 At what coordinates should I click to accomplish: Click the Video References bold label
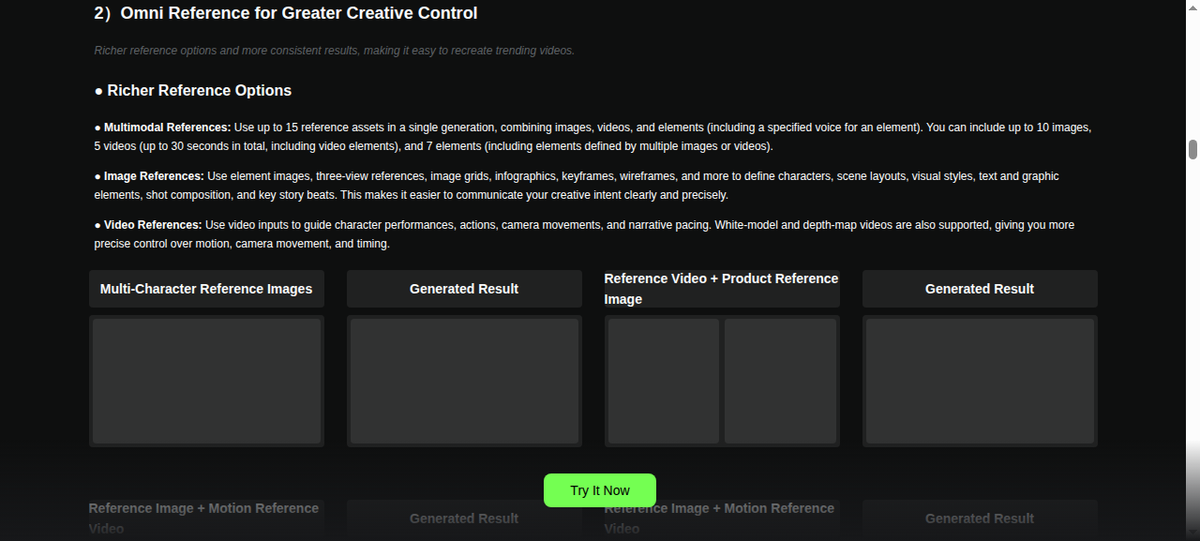click(153, 225)
